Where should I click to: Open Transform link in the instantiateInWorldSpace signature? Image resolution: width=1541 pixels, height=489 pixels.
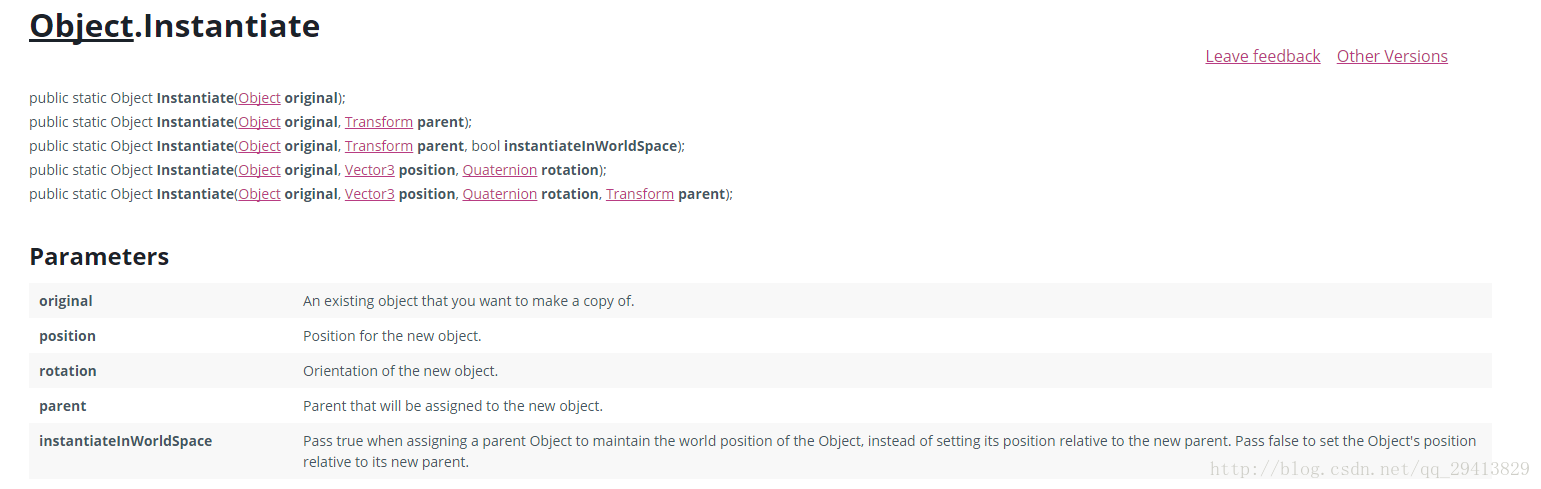[x=379, y=146]
